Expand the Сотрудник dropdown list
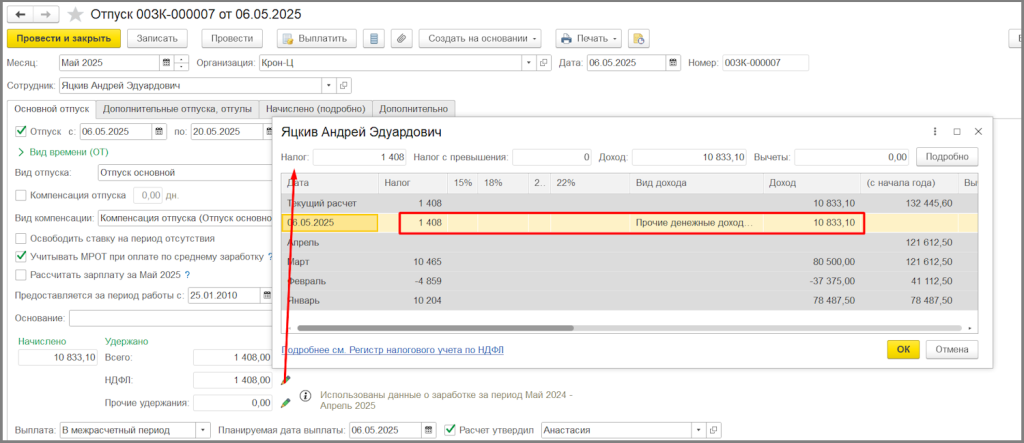 click(329, 86)
